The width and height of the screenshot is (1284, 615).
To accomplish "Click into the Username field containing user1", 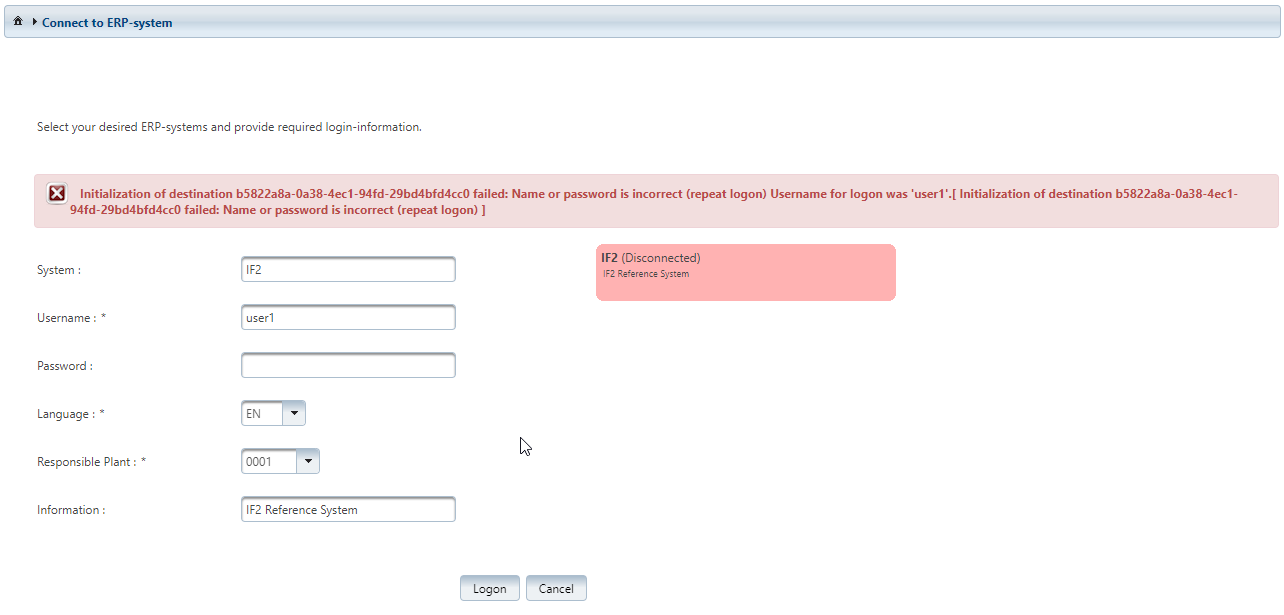I will pyautogui.click(x=348, y=318).
